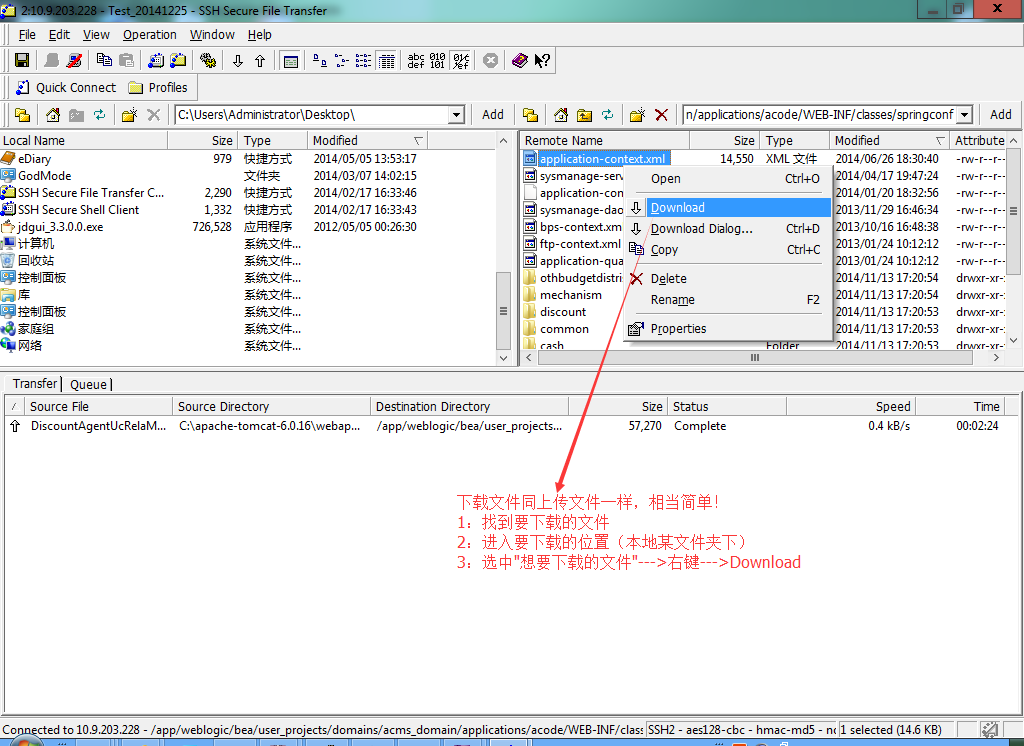1024x746 pixels.
Task: Switch to List view icon
Action: [x=364, y=61]
